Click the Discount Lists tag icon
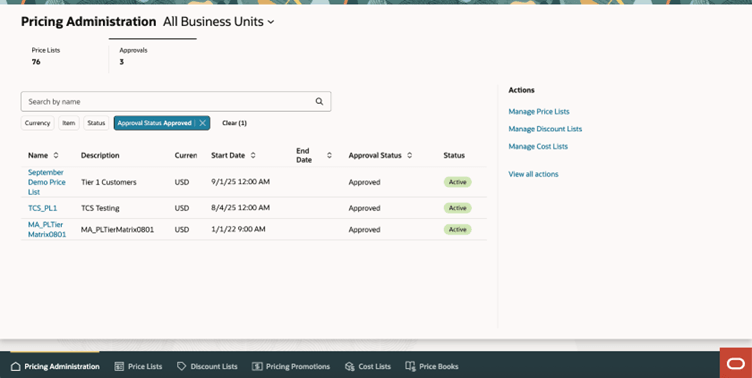Image resolution: width=752 pixels, height=378 pixels. 181,366
